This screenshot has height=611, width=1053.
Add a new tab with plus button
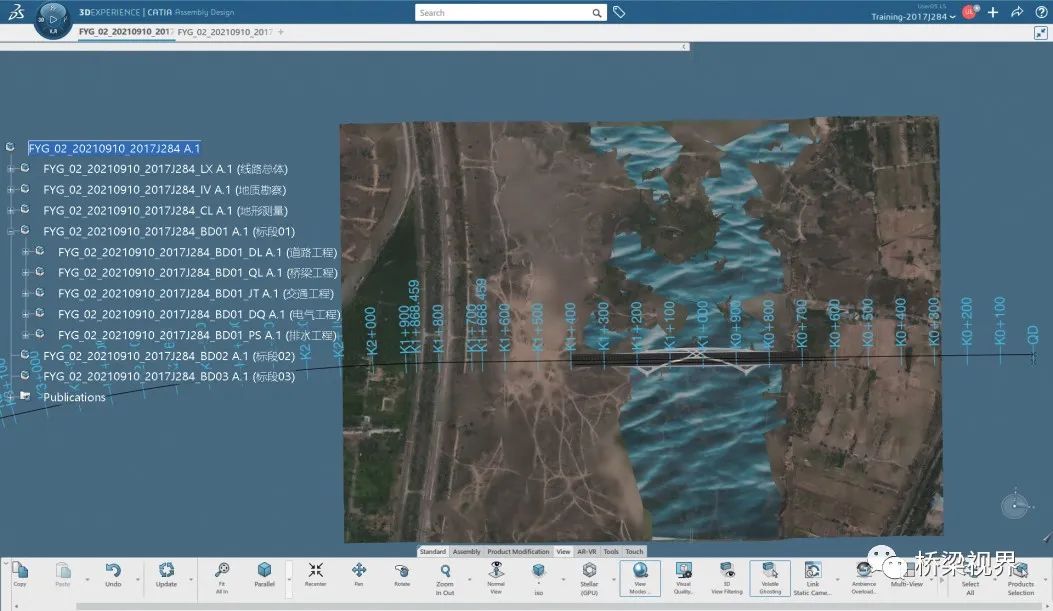[x=281, y=32]
